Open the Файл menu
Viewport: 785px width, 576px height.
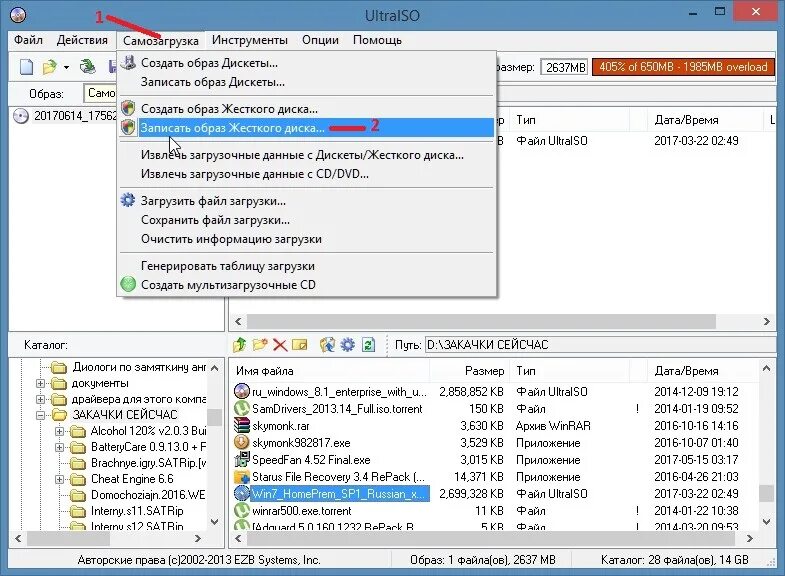point(28,40)
